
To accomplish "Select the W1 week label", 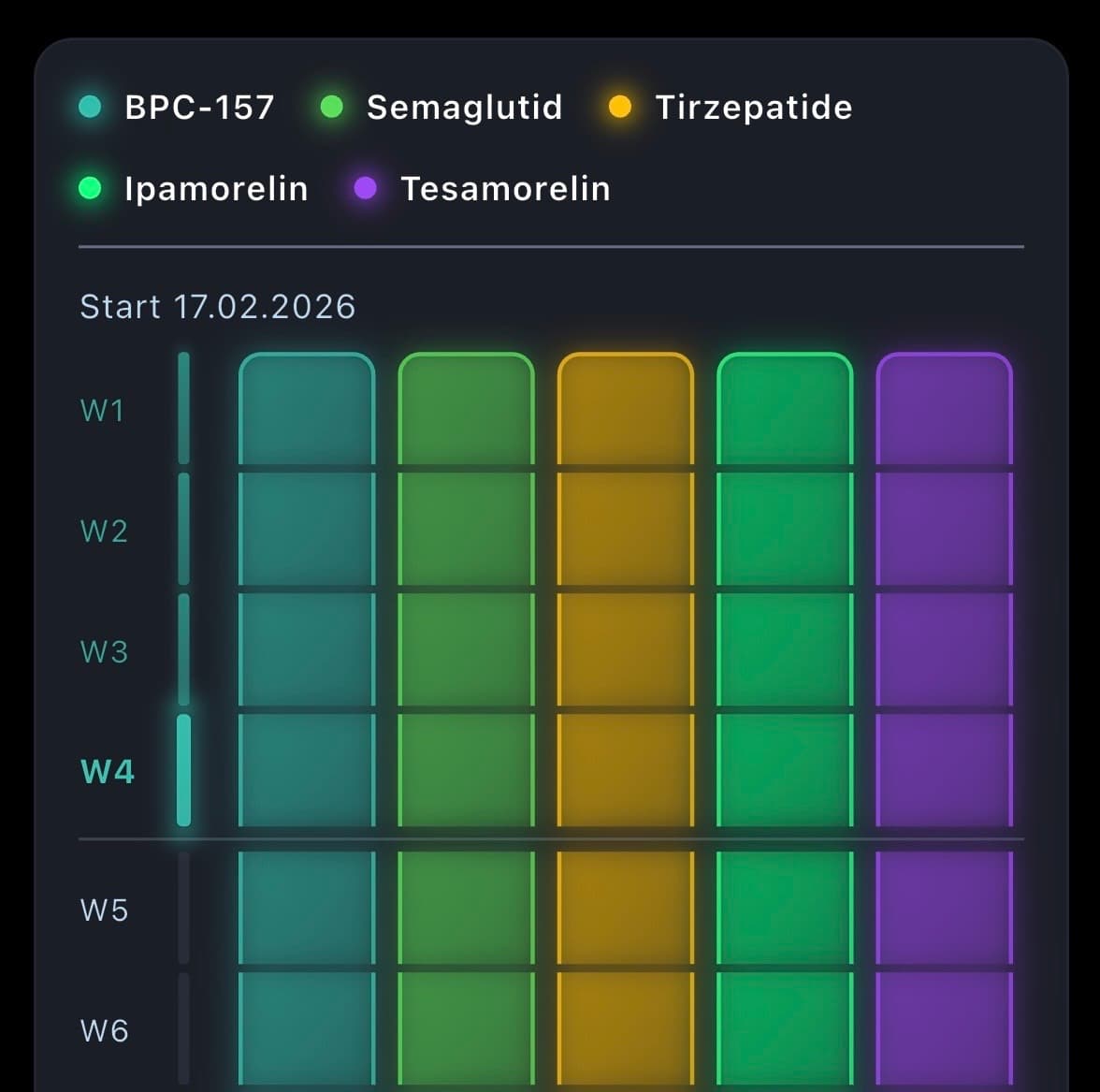I will pyautogui.click(x=103, y=410).
